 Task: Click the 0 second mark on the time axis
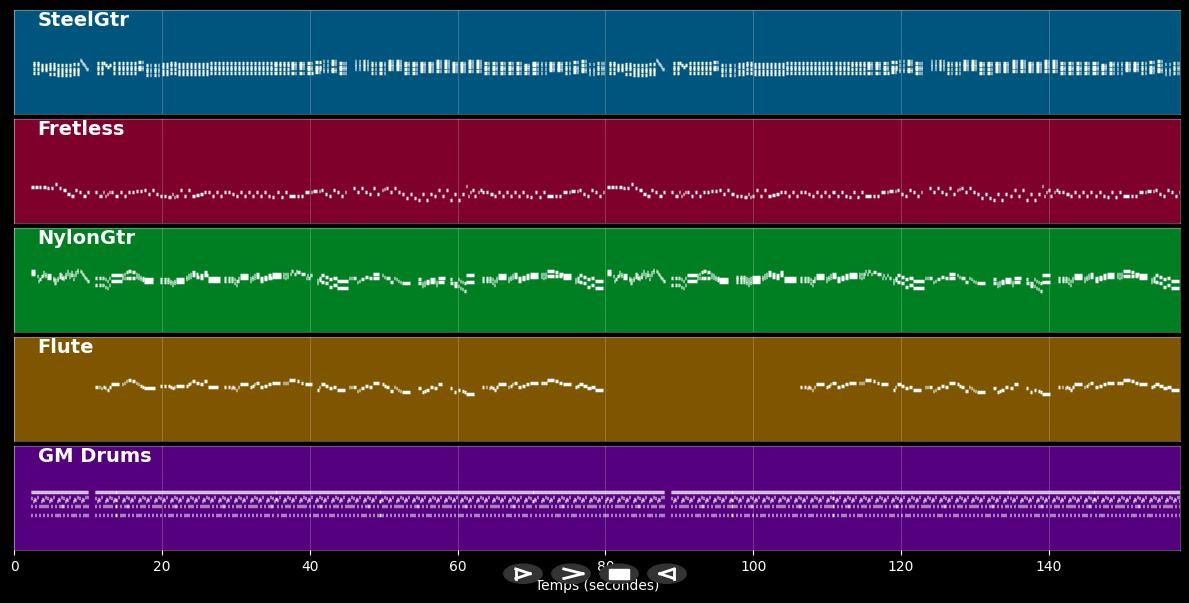point(14,567)
